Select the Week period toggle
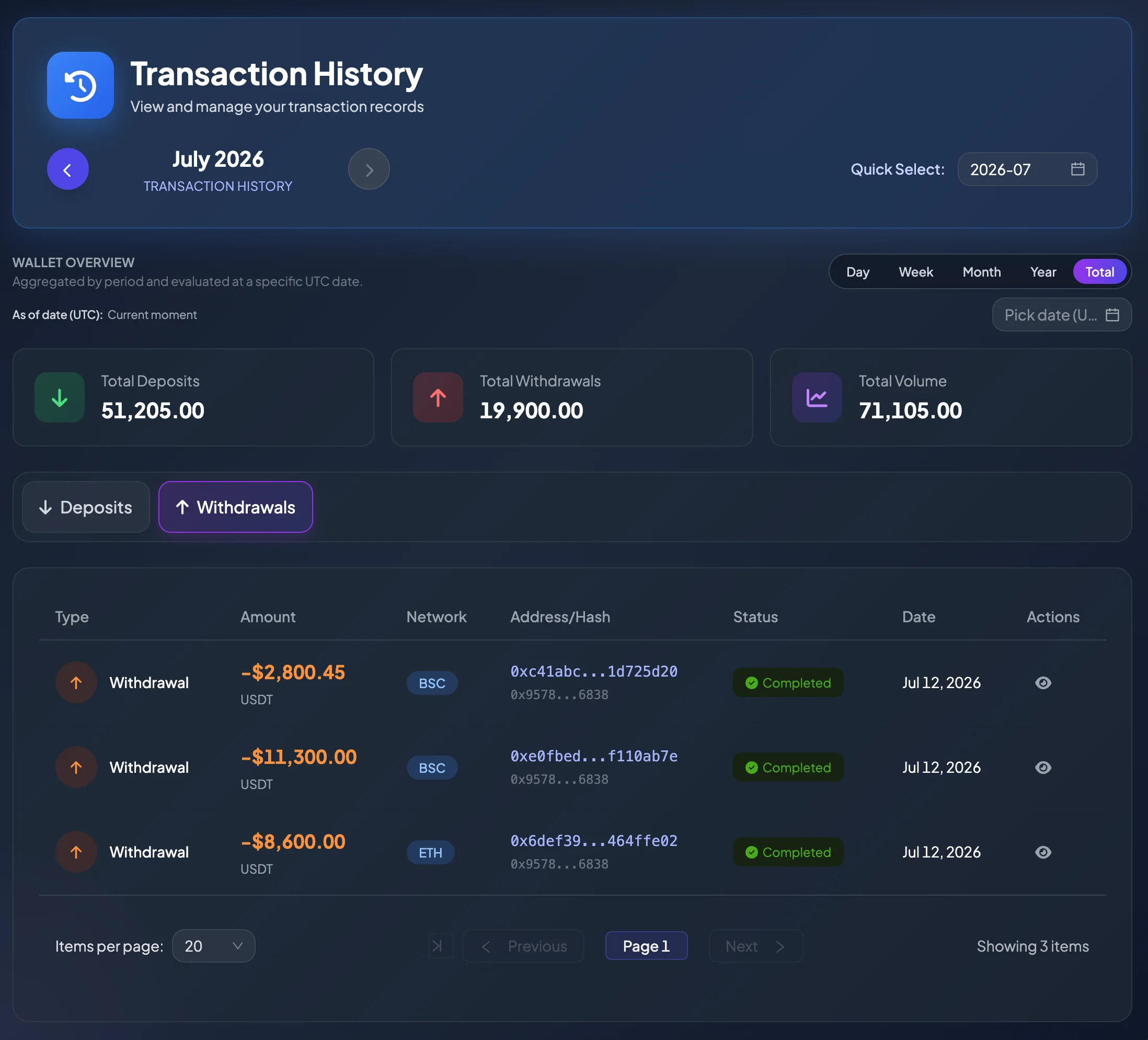 (x=916, y=272)
